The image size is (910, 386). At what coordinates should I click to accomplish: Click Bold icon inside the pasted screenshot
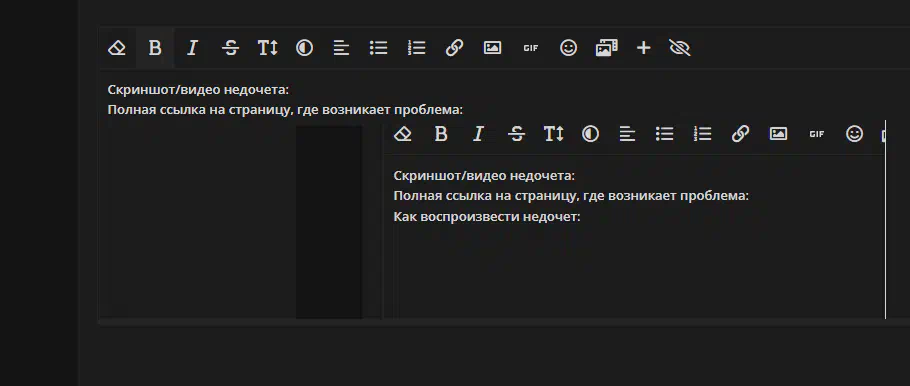[x=441, y=134]
